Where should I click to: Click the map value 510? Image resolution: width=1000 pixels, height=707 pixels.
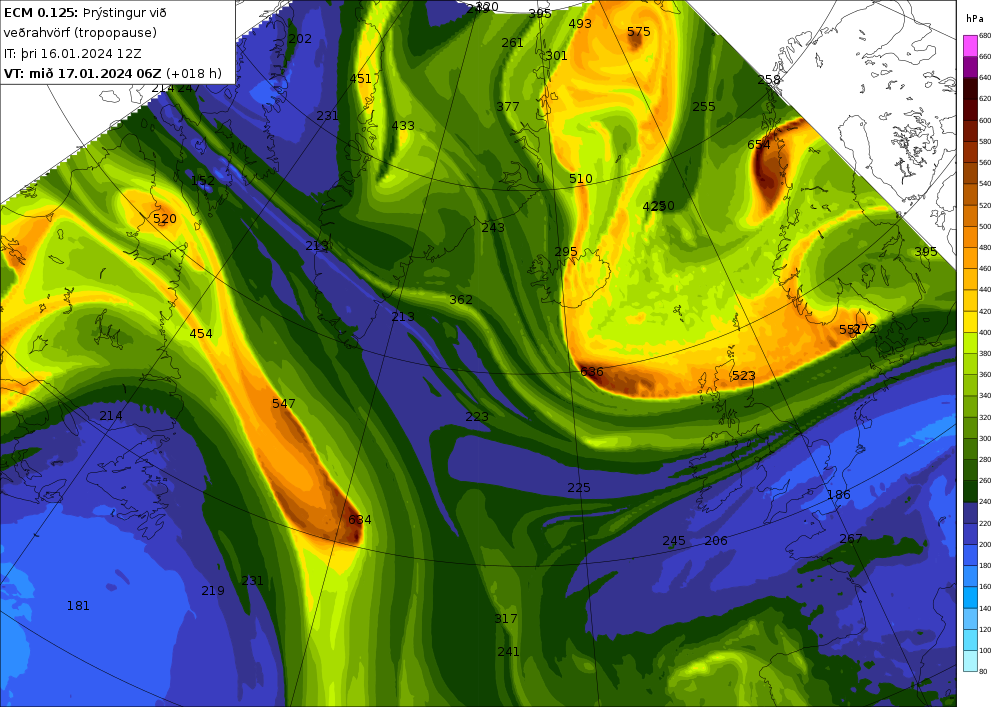[x=580, y=179]
